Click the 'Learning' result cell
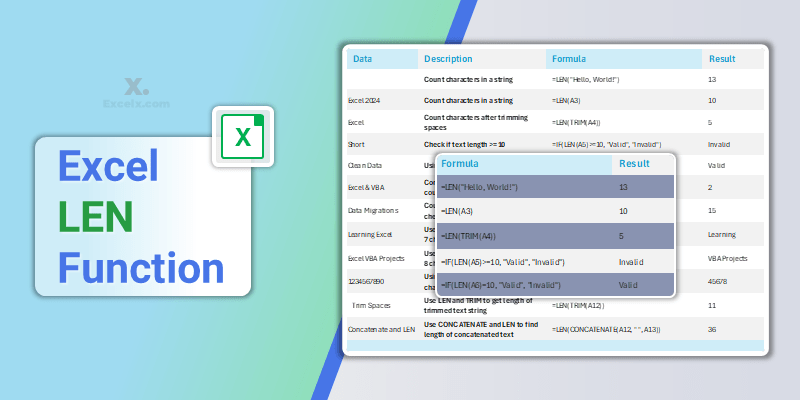This screenshot has width=800, height=400. 722,235
